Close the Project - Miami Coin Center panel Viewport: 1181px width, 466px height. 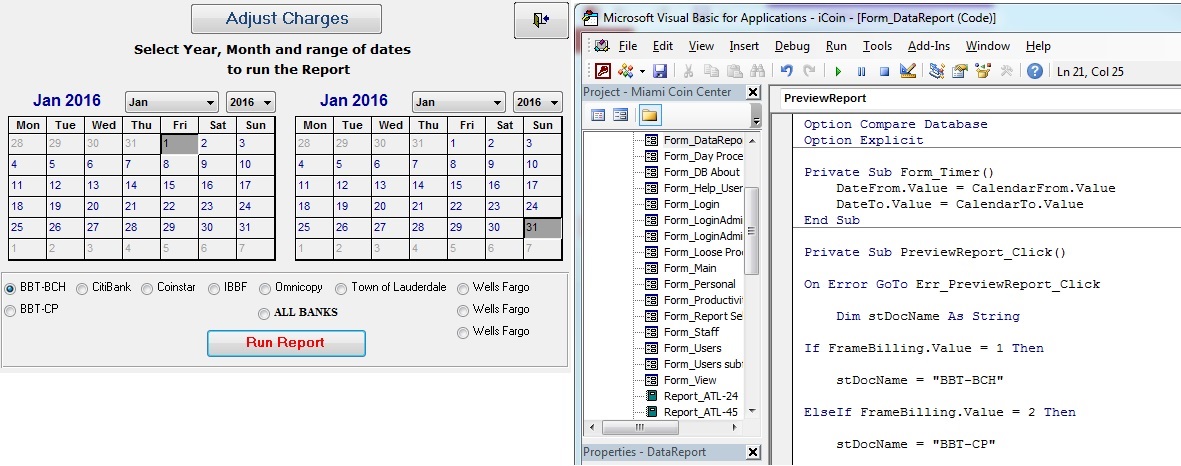coord(752,92)
